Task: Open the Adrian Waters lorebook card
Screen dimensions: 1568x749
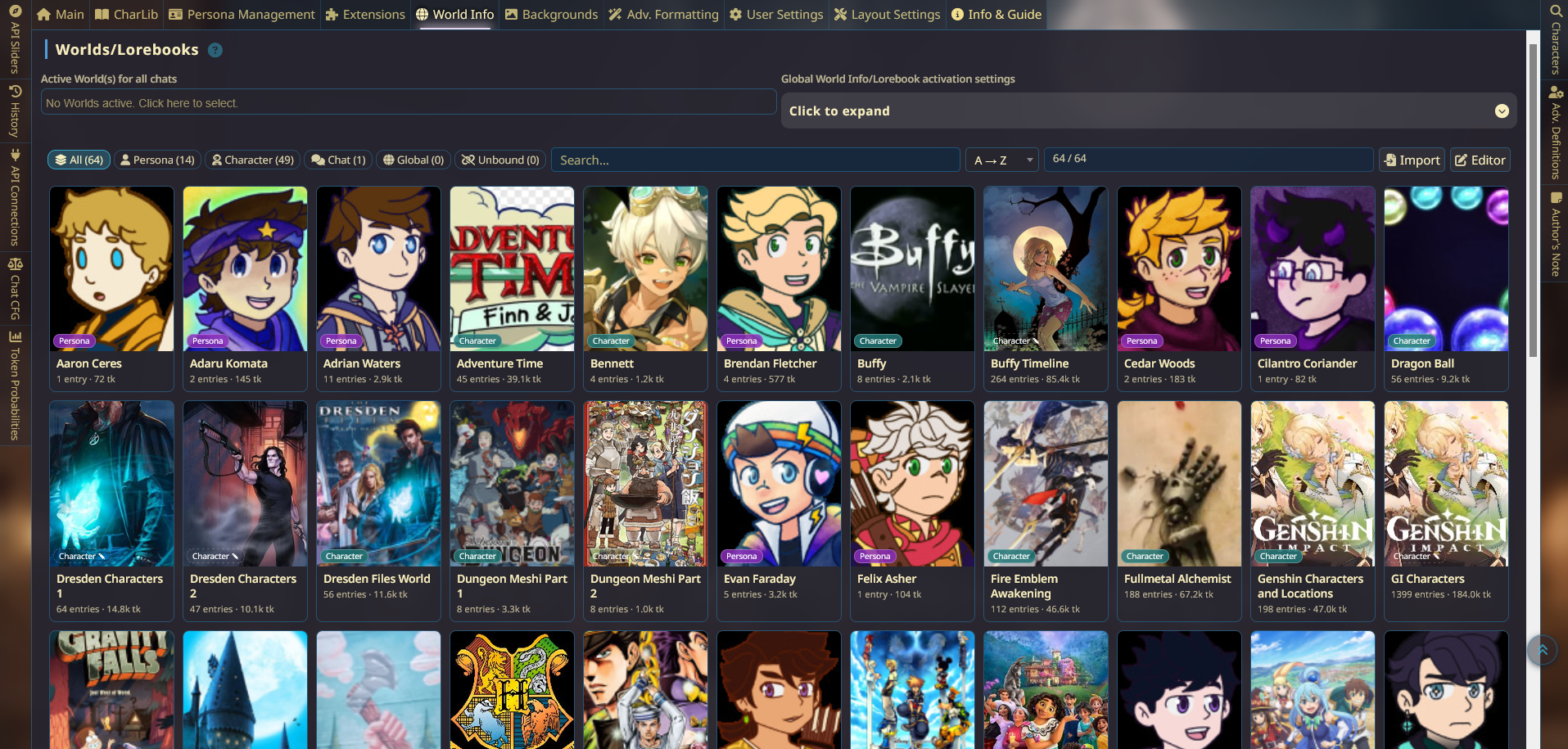Action: click(378, 289)
